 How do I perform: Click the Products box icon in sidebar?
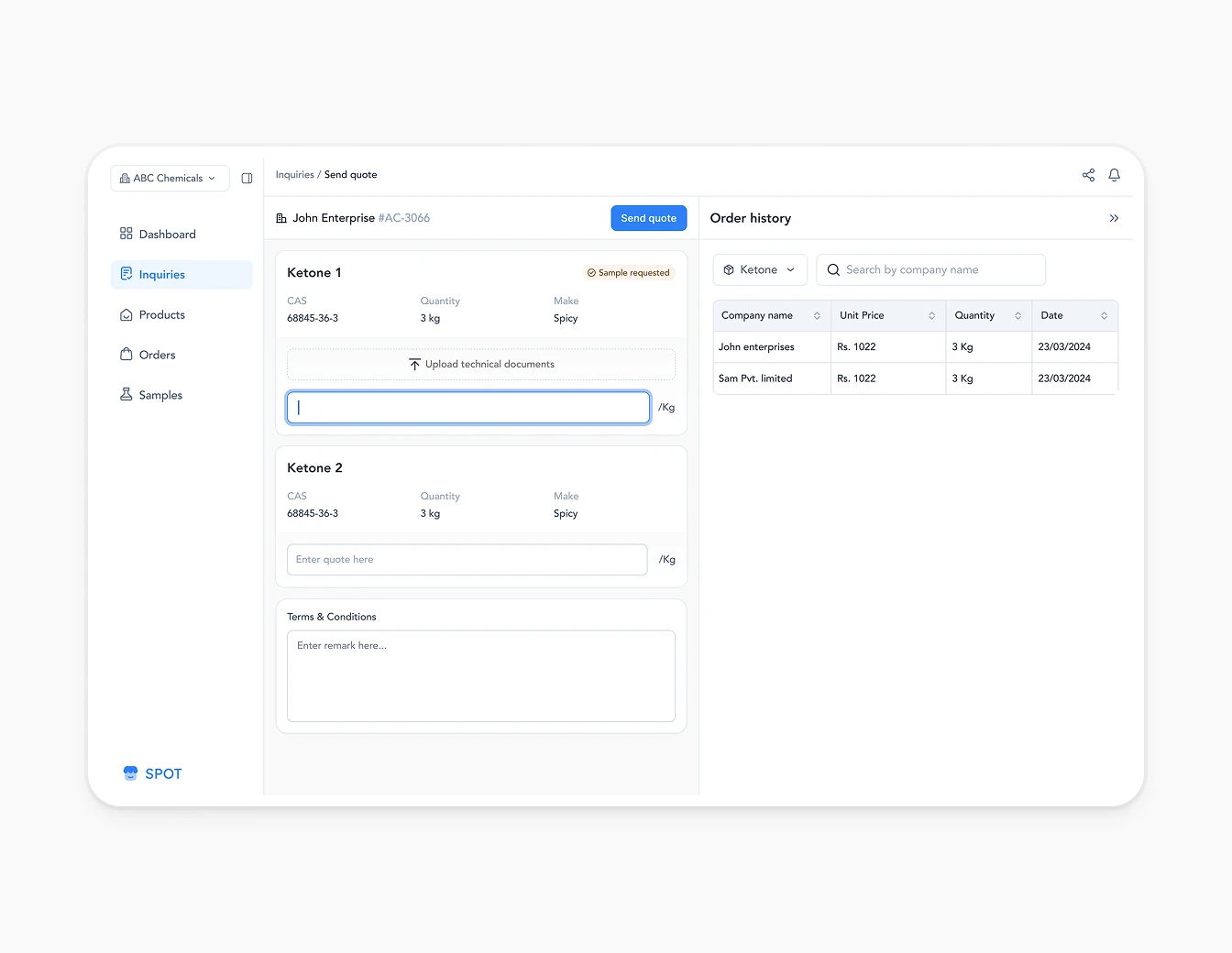[126, 314]
